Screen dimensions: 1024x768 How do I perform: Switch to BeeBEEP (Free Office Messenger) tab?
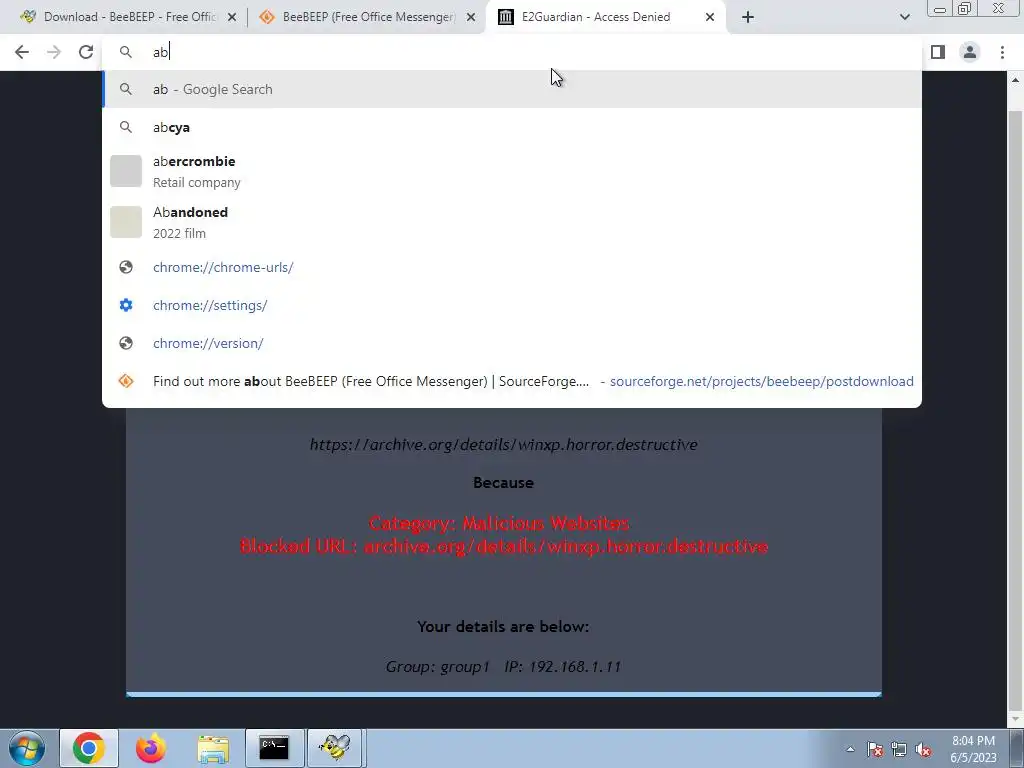(368, 17)
